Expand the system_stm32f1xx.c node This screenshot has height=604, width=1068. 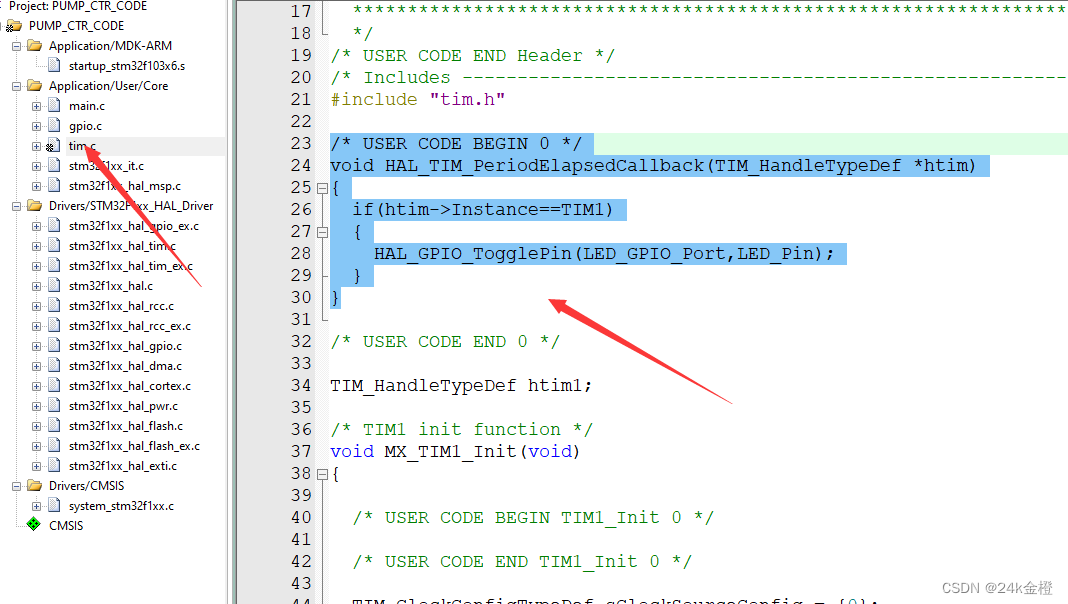pyautogui.click(x=36, y=507)
